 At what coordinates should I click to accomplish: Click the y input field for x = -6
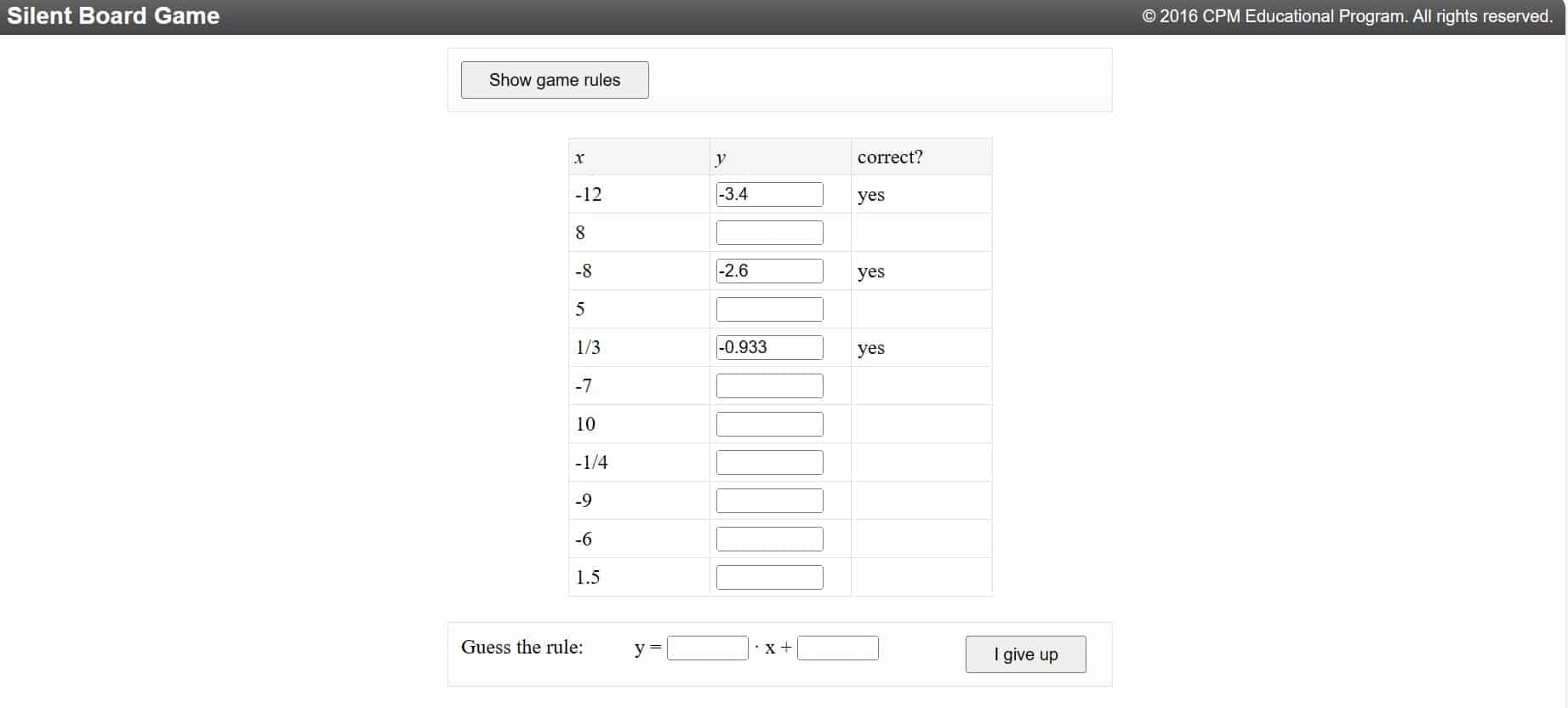tap(769, 538)
